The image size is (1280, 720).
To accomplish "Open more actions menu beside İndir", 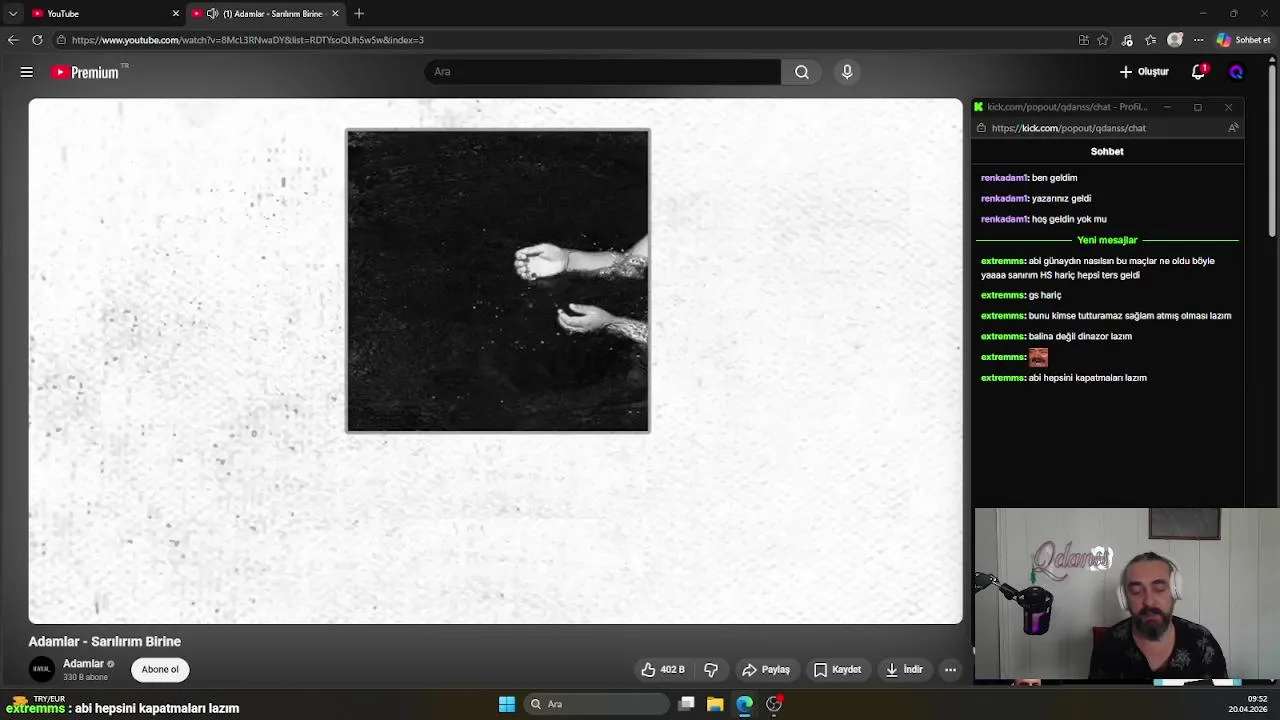I will click(x=950, y=670).
